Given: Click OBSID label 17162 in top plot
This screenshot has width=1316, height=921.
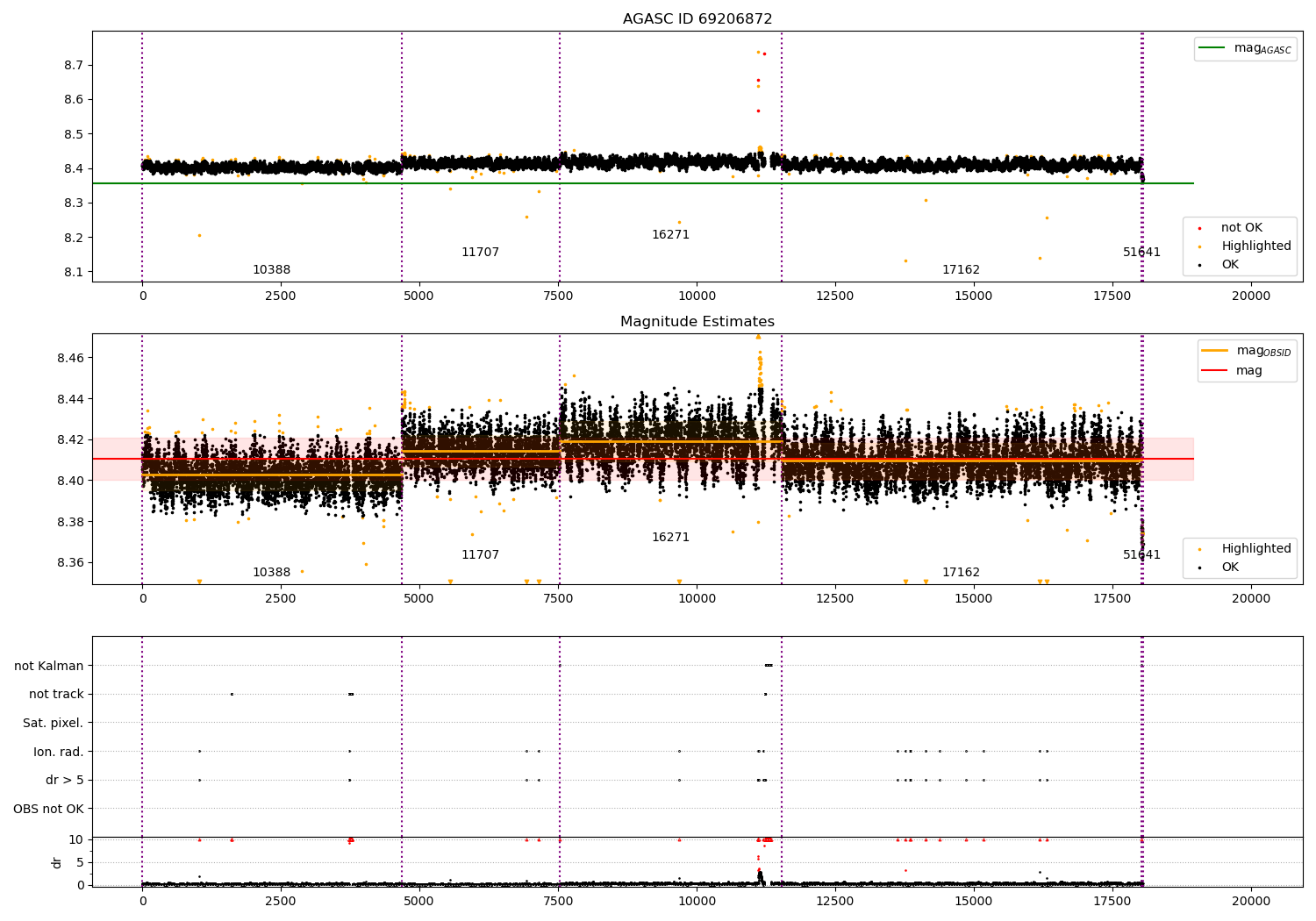Looking at the screenshot, I should coord(961,270).
